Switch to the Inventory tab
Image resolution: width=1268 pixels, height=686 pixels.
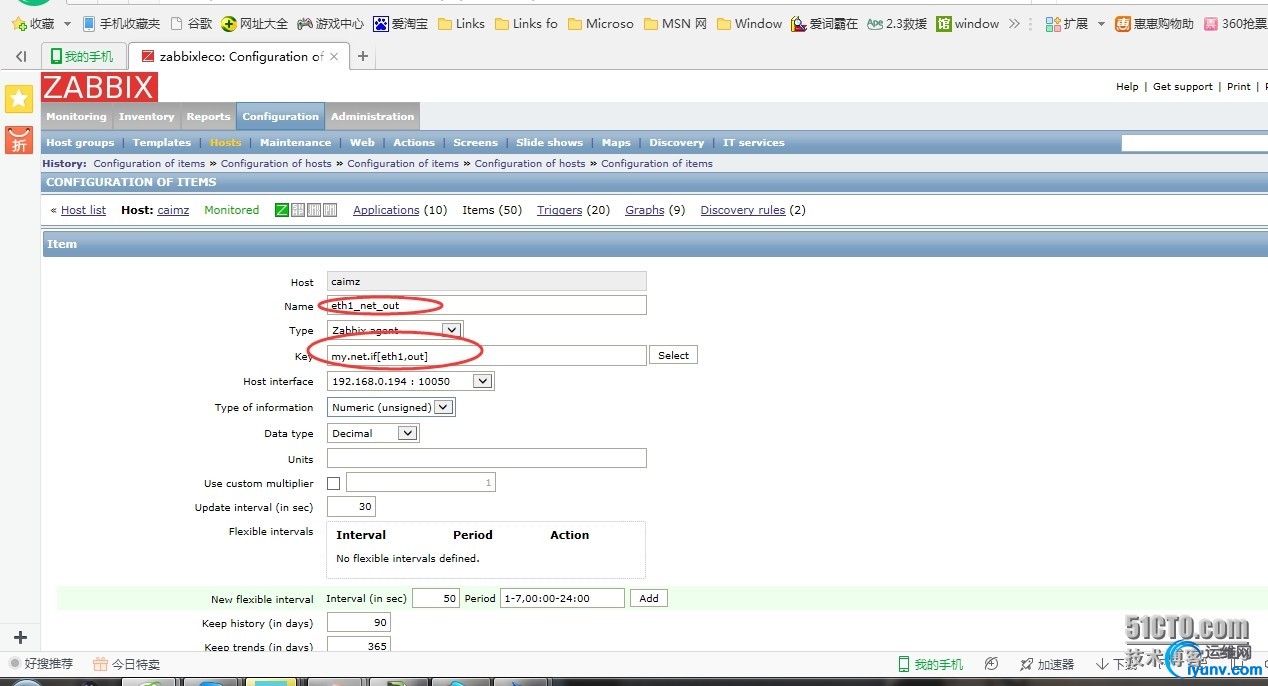coord(146,117)
